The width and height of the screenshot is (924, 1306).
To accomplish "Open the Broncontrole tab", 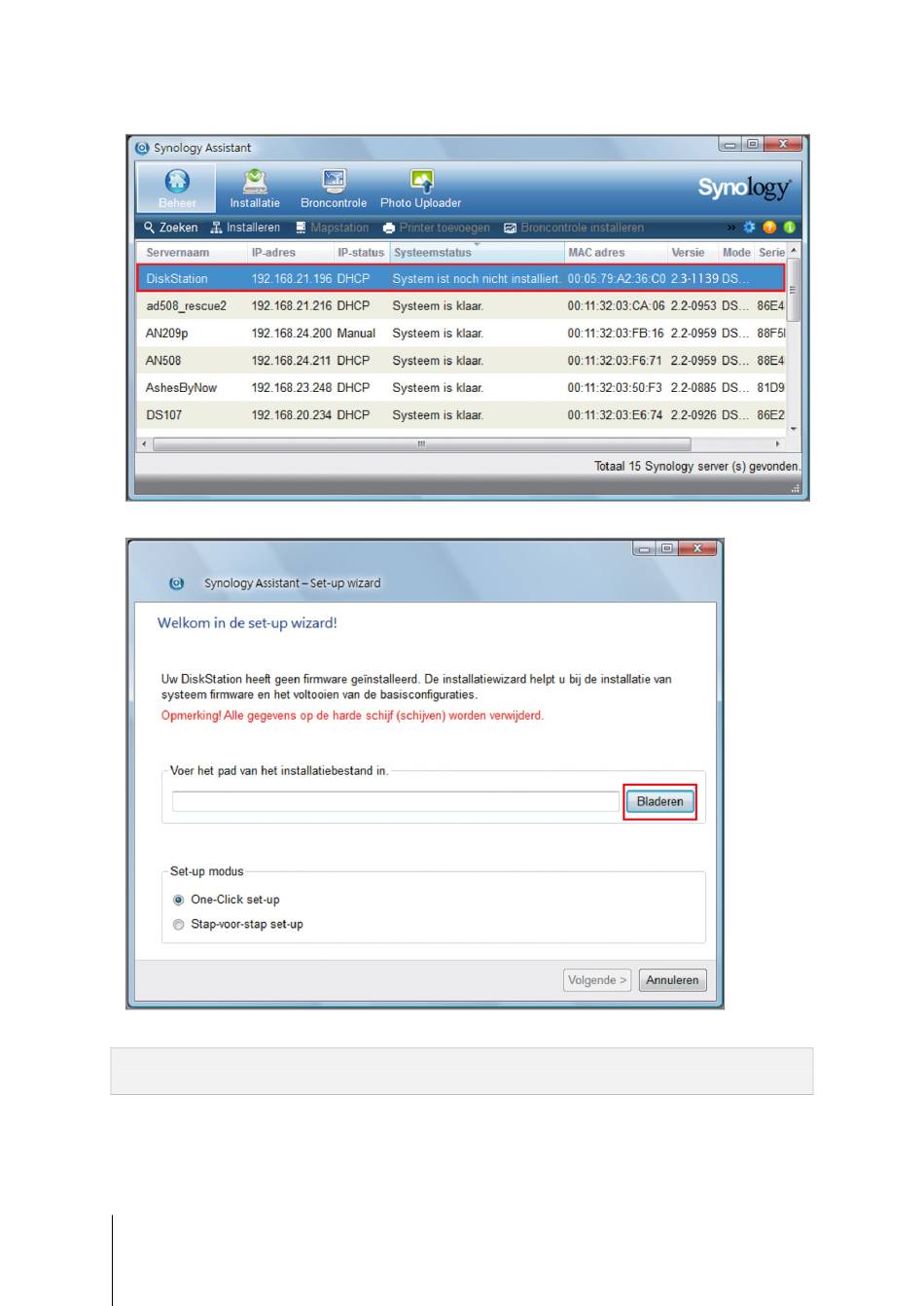I will tap(334, 189).
